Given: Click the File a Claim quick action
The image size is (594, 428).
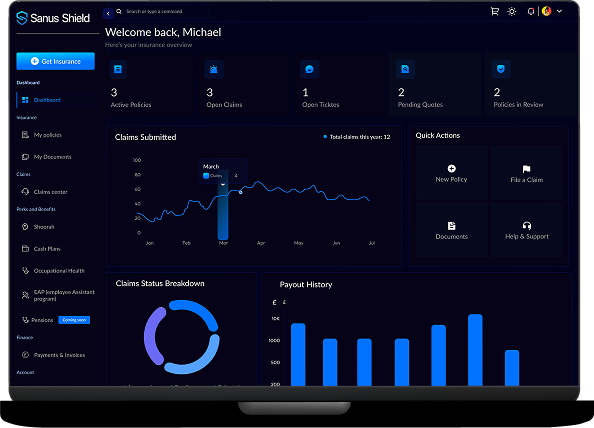Looking at the screenshot, I should click(527, 173).
